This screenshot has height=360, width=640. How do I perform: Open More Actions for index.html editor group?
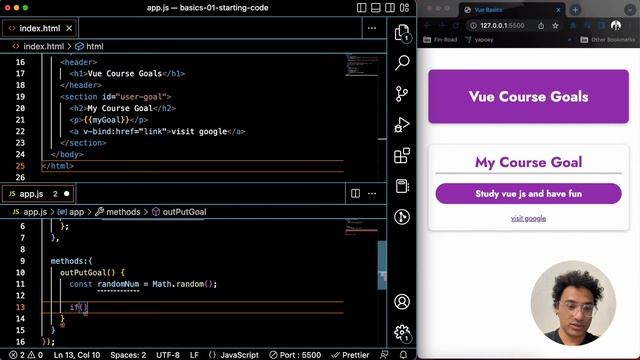click(x=372, y=28)
